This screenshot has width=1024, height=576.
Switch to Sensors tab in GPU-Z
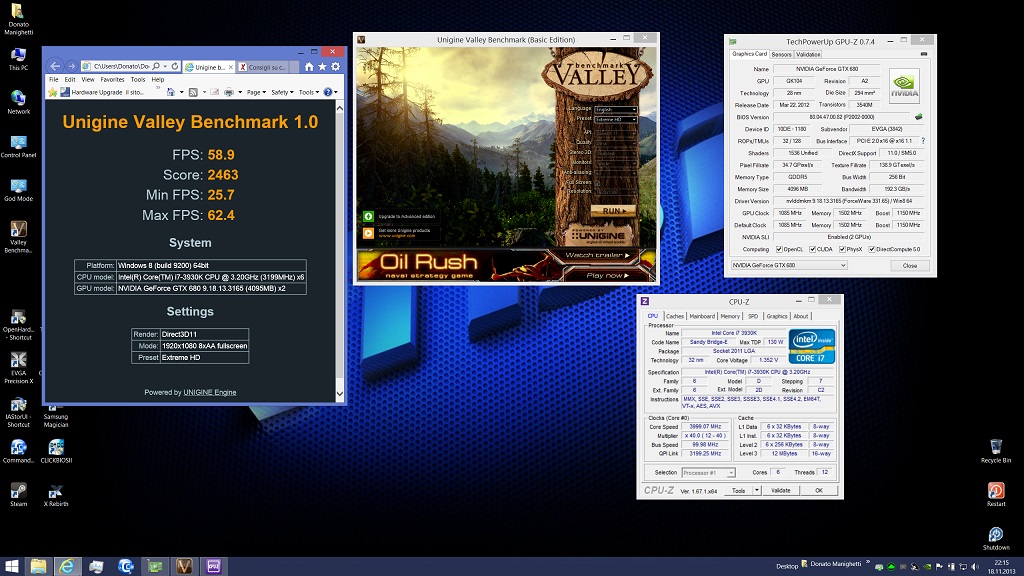781,54
